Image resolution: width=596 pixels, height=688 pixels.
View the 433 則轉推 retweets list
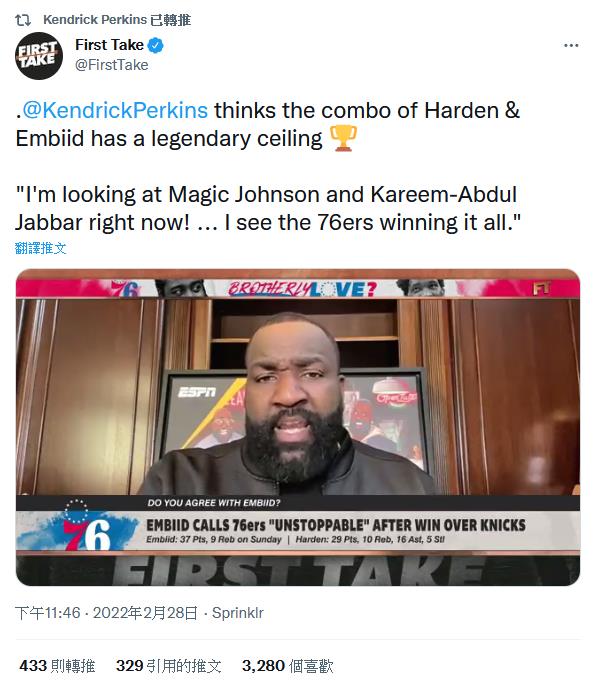[57, 666]
